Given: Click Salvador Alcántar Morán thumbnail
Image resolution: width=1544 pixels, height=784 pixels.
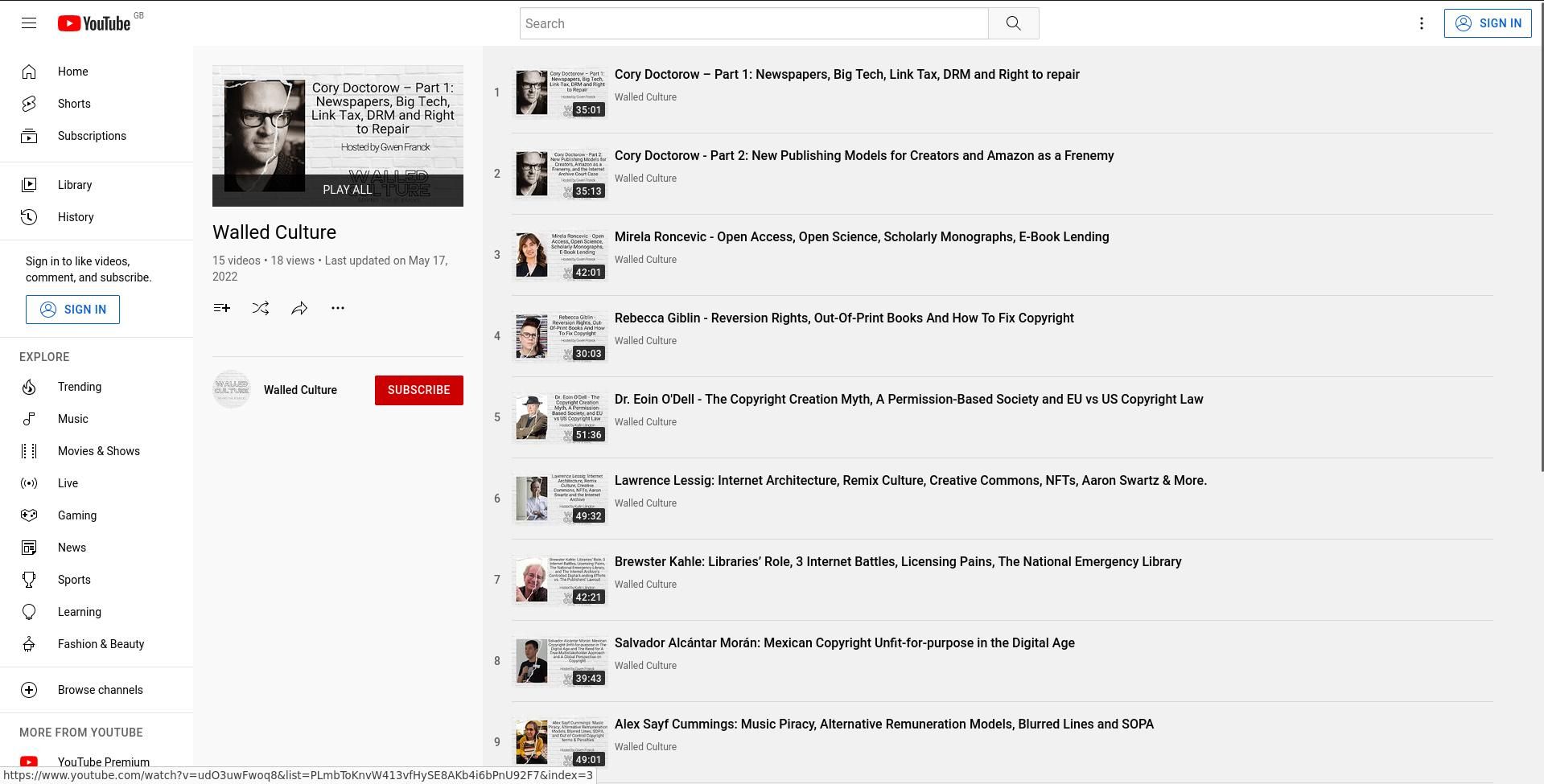Looking at the screenshot, I should click(561, 661).
